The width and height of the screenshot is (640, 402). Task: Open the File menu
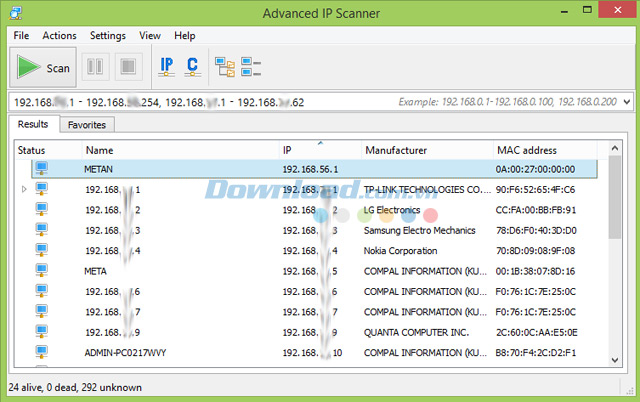(21, 36)
